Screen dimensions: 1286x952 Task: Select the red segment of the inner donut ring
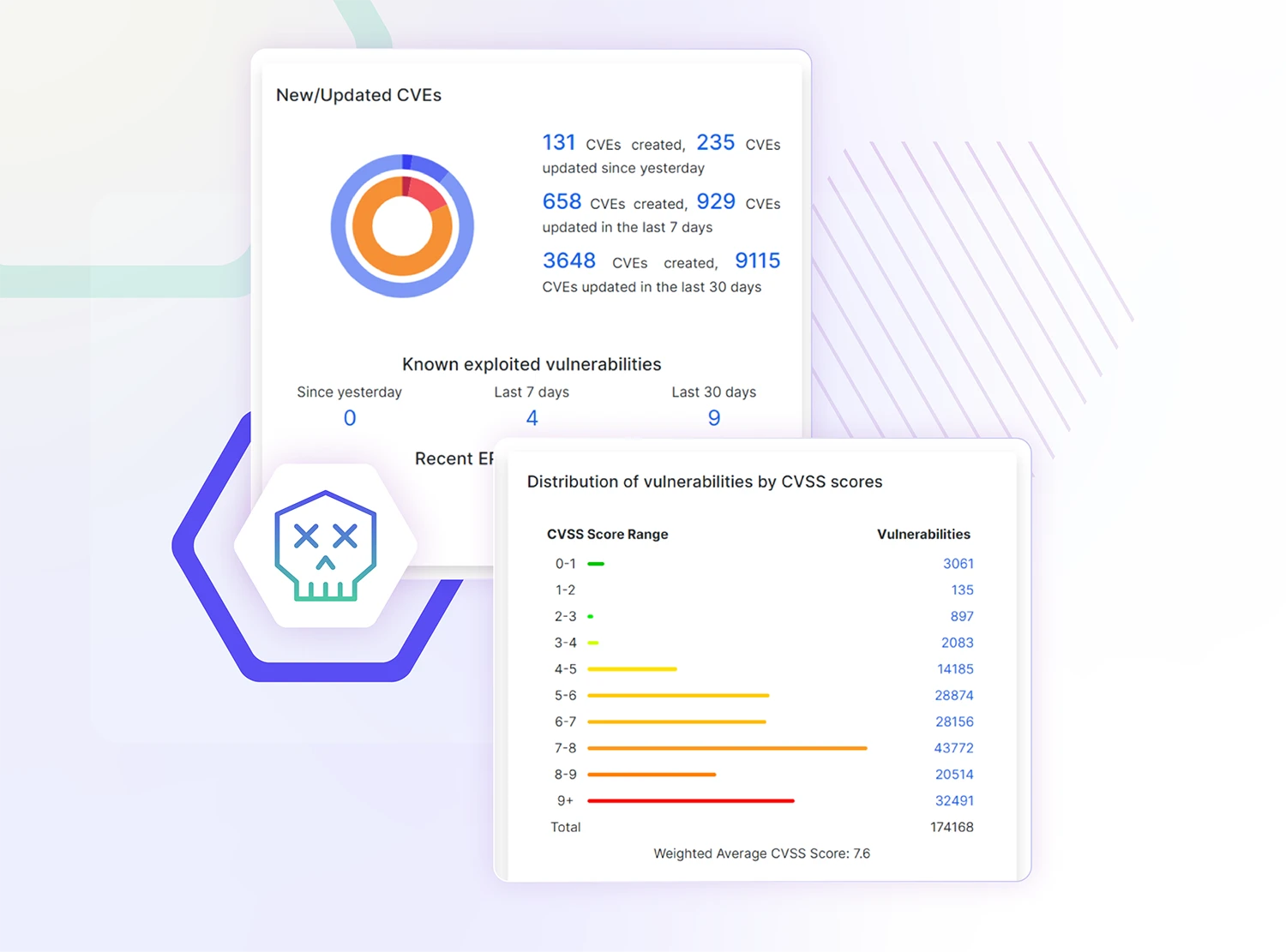pos(426,195)
